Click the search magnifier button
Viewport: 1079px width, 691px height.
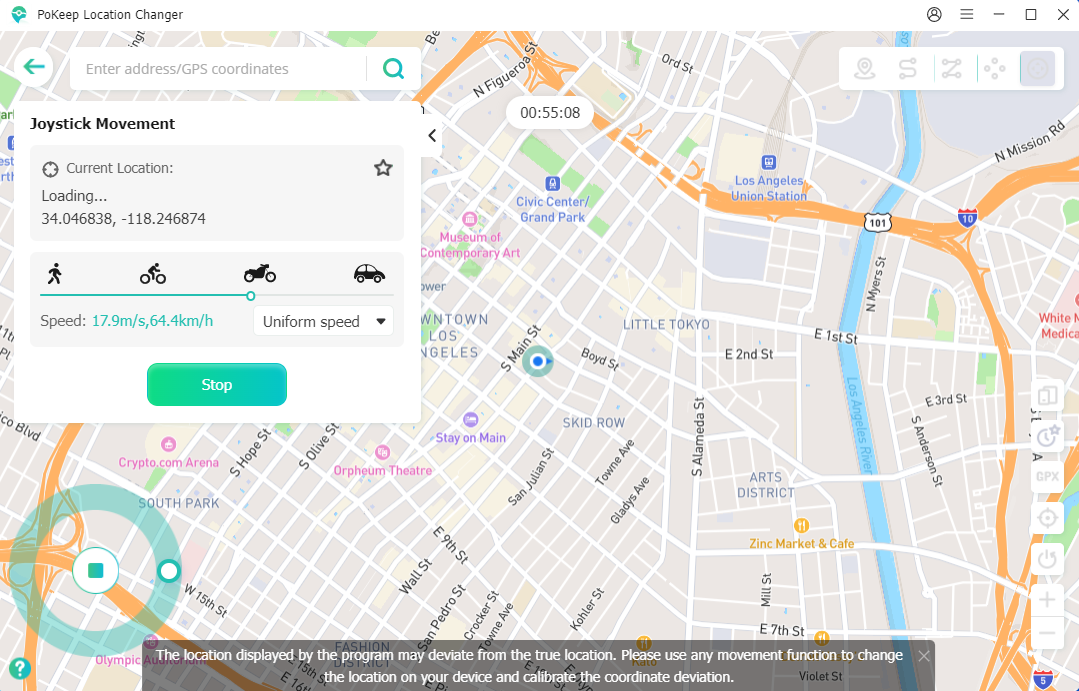pyautogui.click(x=394, y=69)
